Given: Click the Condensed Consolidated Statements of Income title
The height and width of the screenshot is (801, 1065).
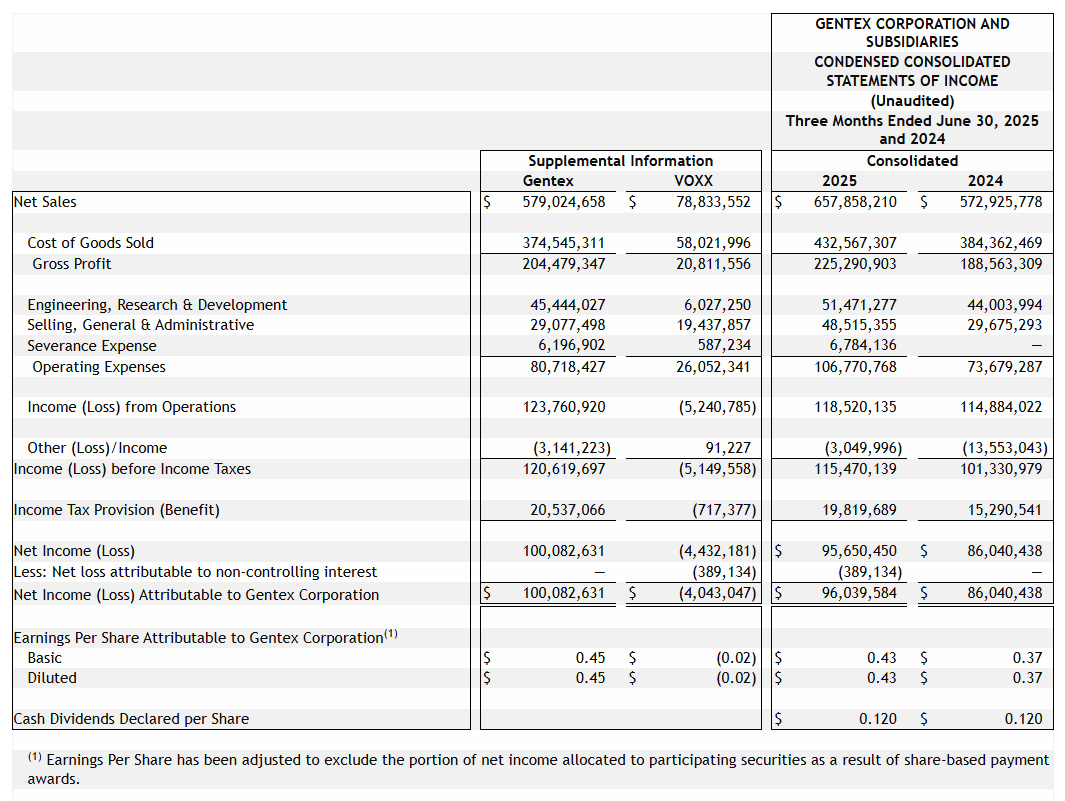Looking at the screenshot, I should pyautogui.click(x=912, y=71).
